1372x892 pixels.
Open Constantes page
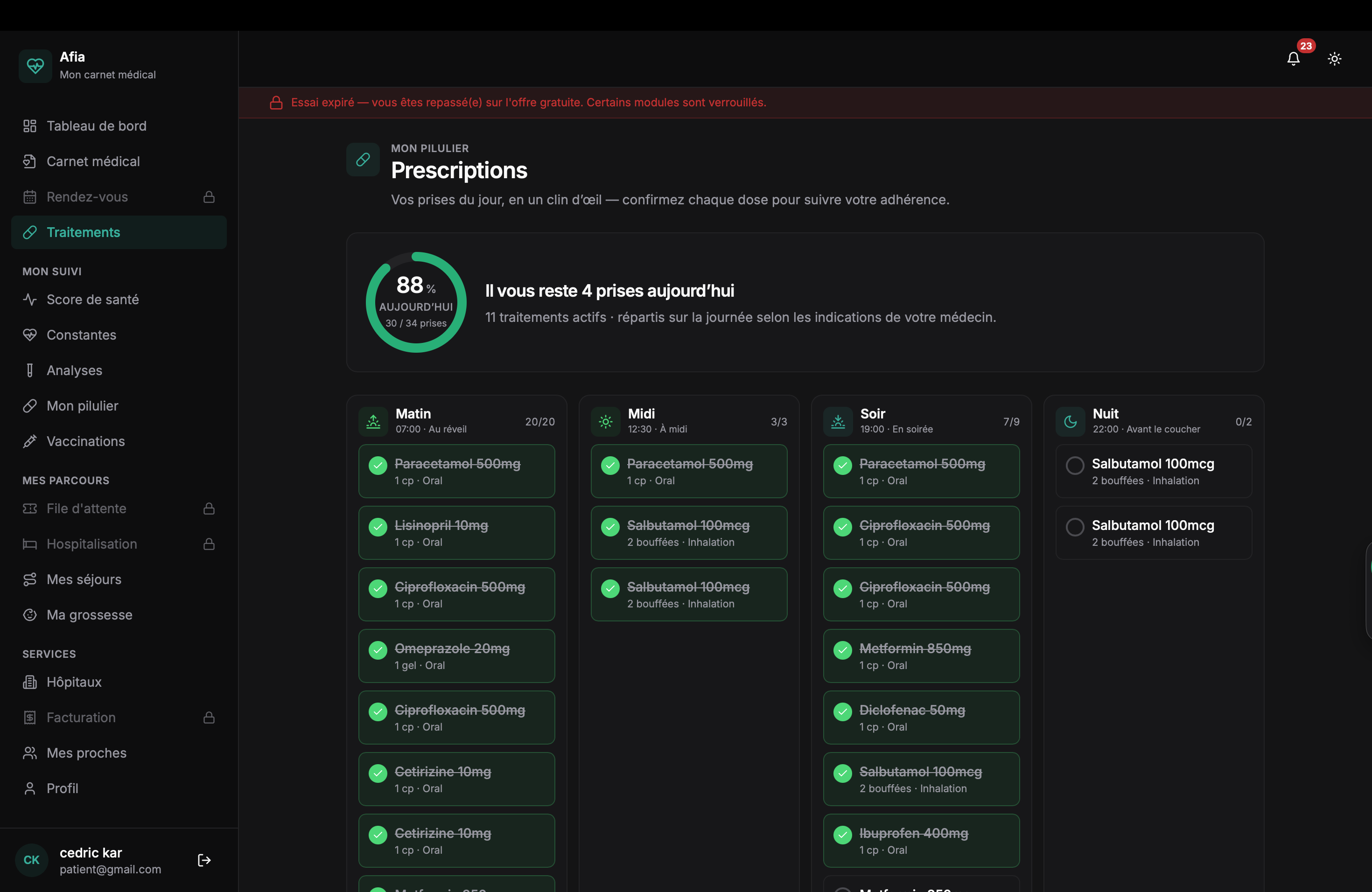[x=119, y=335]
